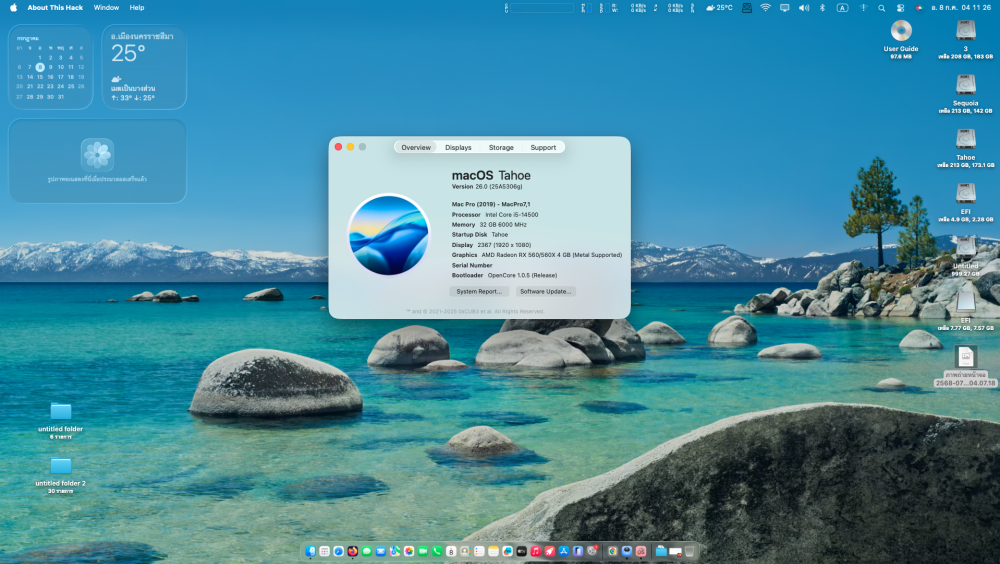
Task: Select the screenshot file on desktop
Action: (966, 356)
